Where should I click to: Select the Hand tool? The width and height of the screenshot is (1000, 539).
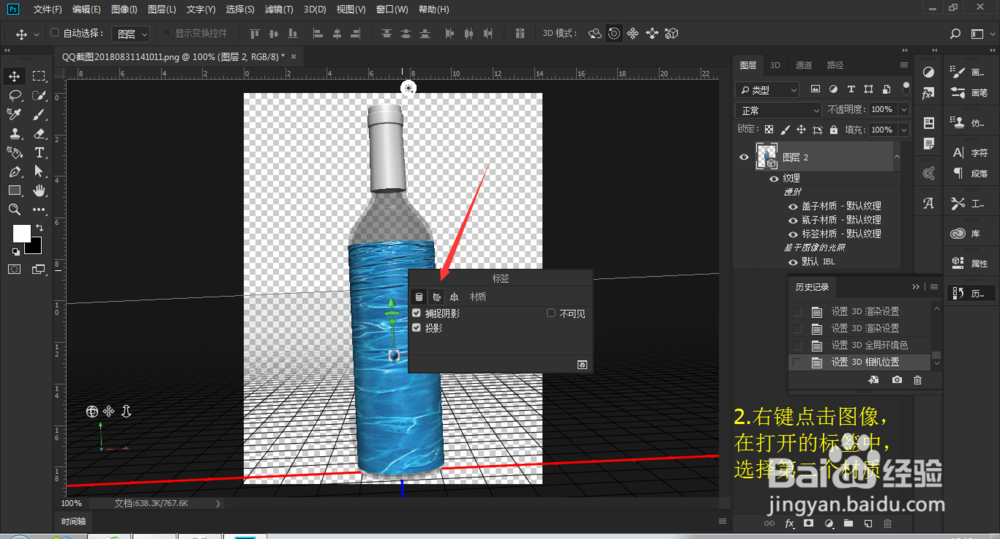(39, 190)
